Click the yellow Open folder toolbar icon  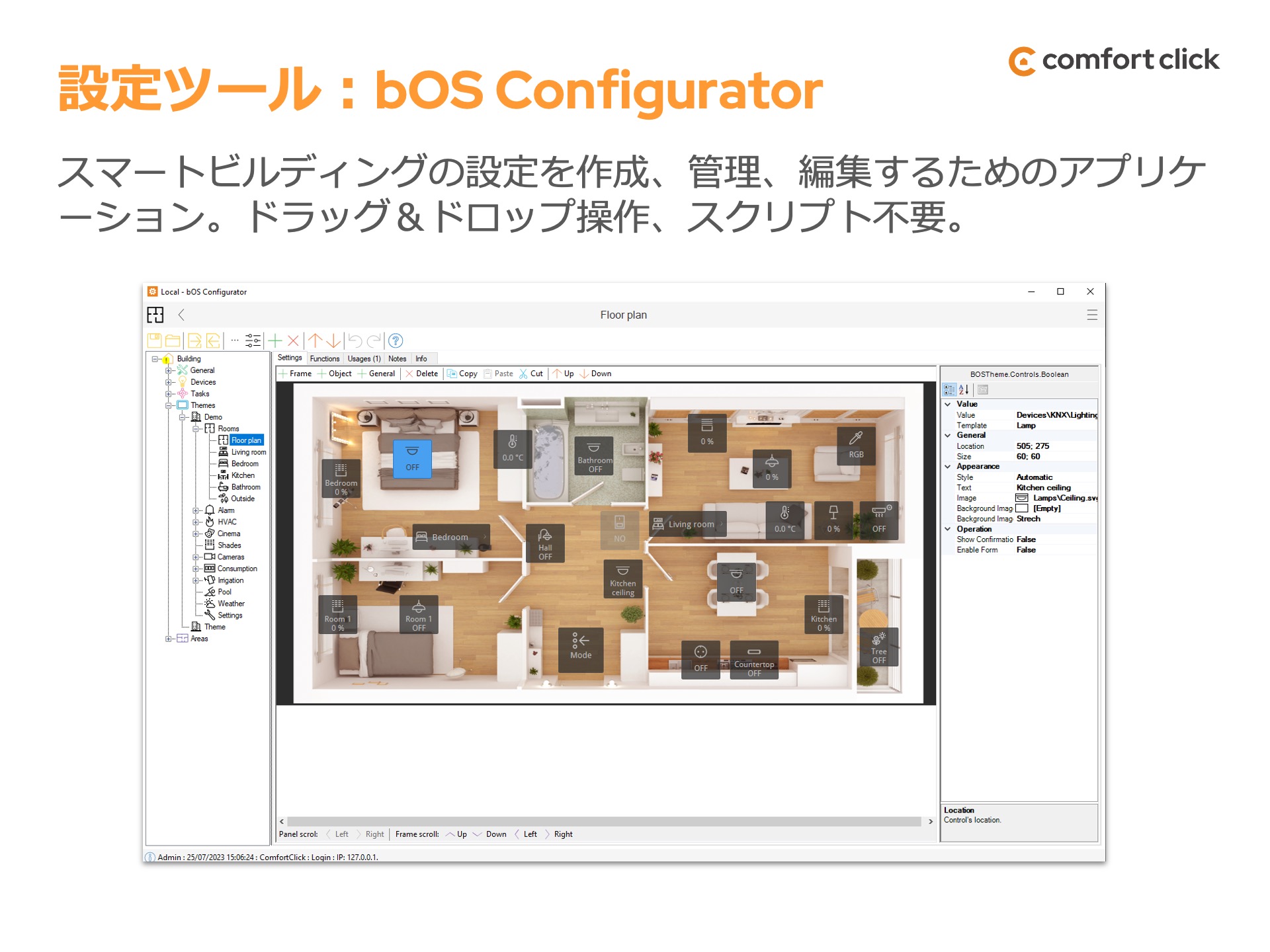pyautogui.click(x=173, y=340)
